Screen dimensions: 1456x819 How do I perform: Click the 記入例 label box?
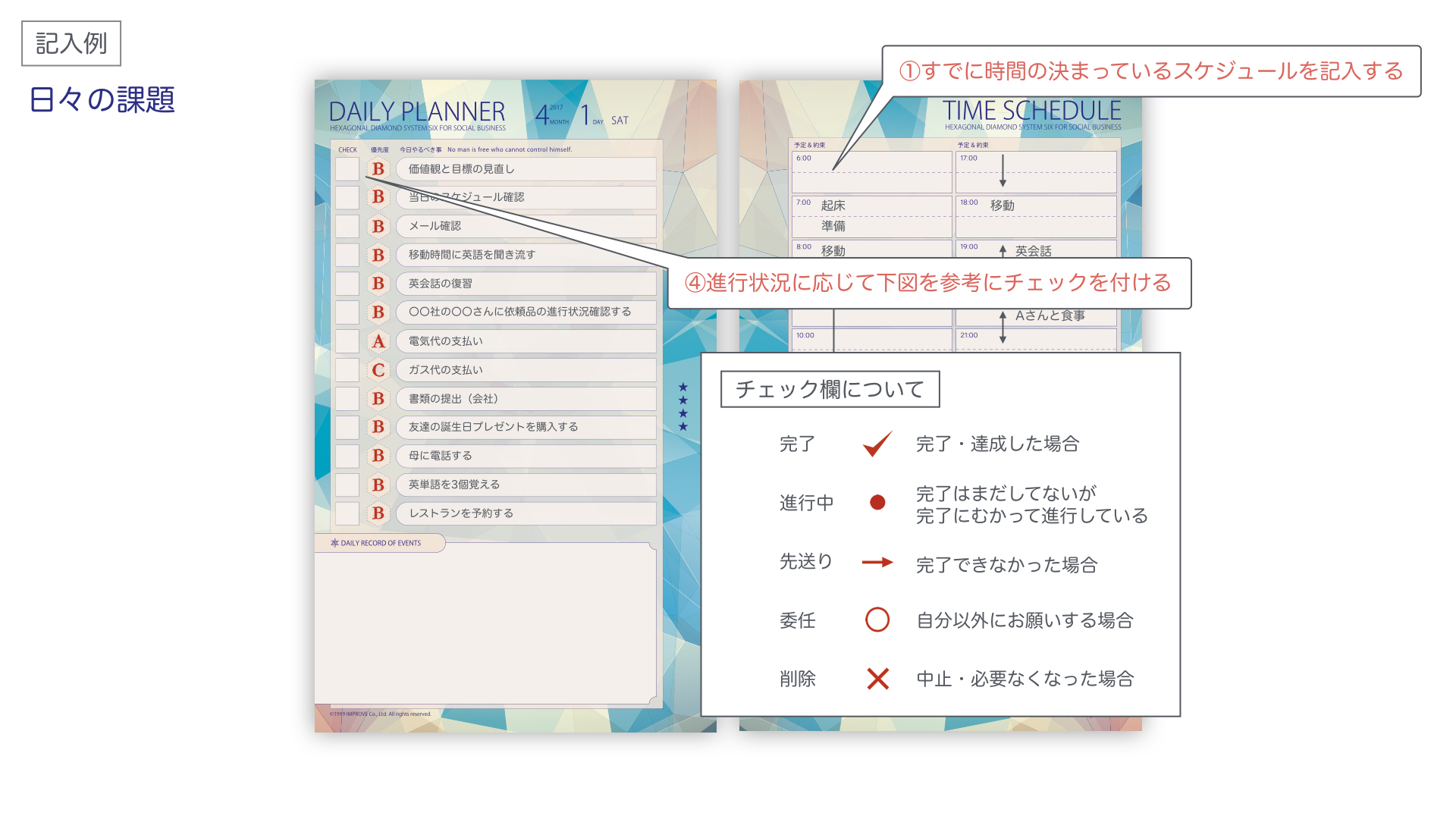coord(71,43)
